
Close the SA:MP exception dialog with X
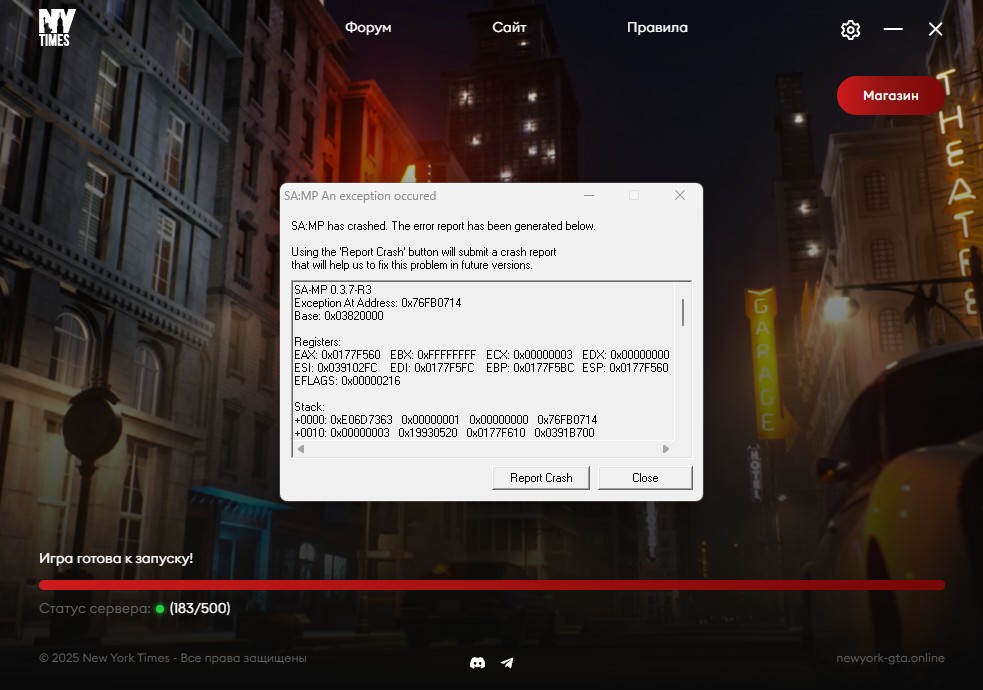coord(680,196)
